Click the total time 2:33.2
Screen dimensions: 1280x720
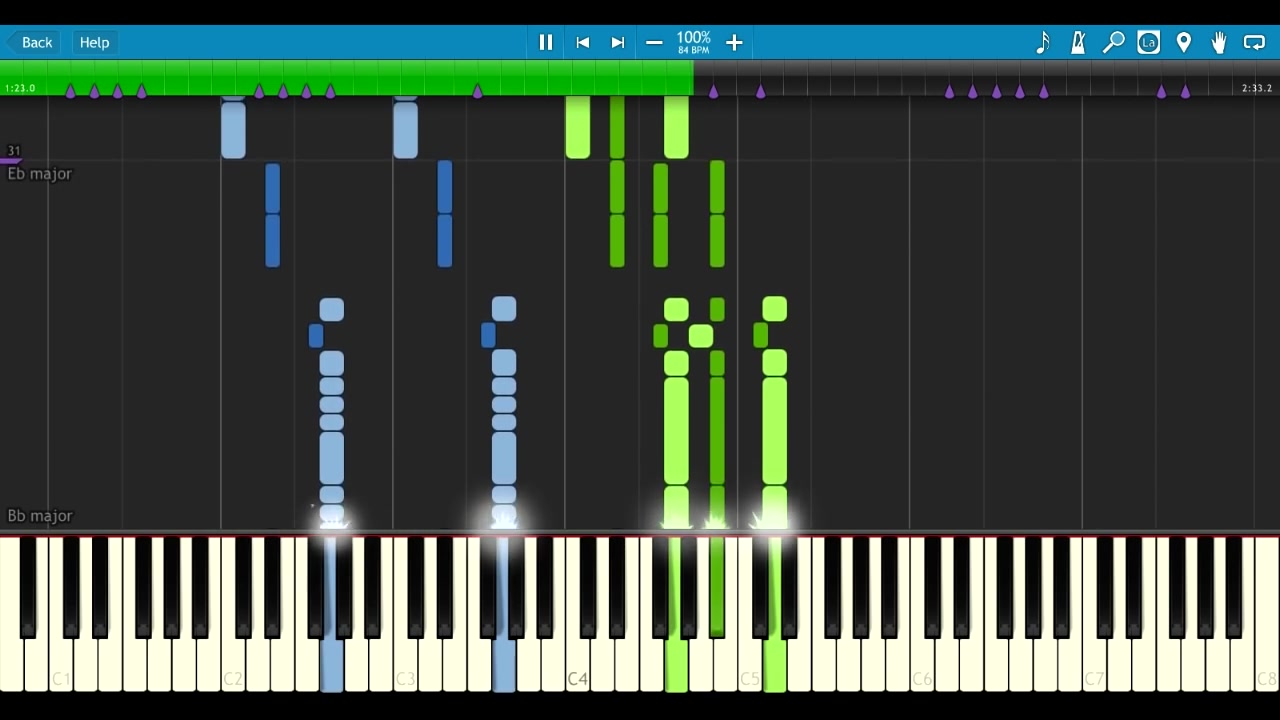tap(1257, 89)
